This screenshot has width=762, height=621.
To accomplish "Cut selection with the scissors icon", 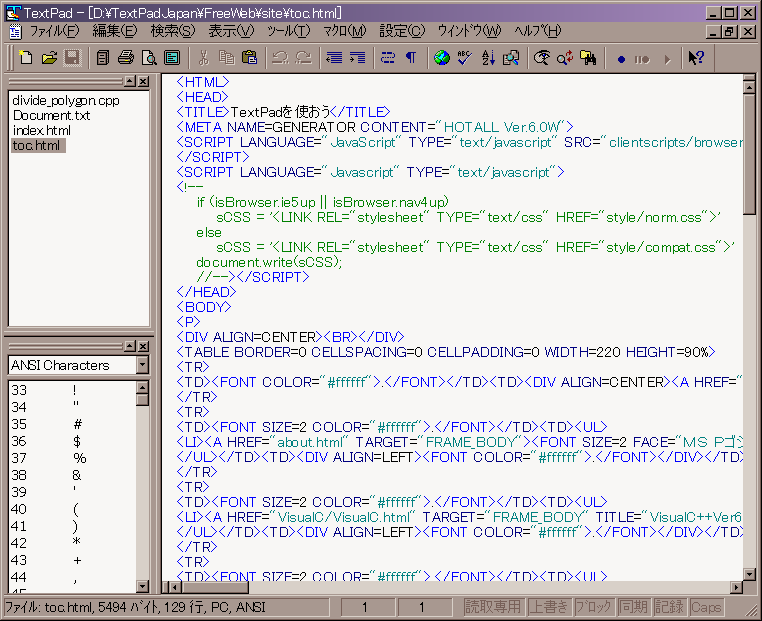I will point(203,58).
